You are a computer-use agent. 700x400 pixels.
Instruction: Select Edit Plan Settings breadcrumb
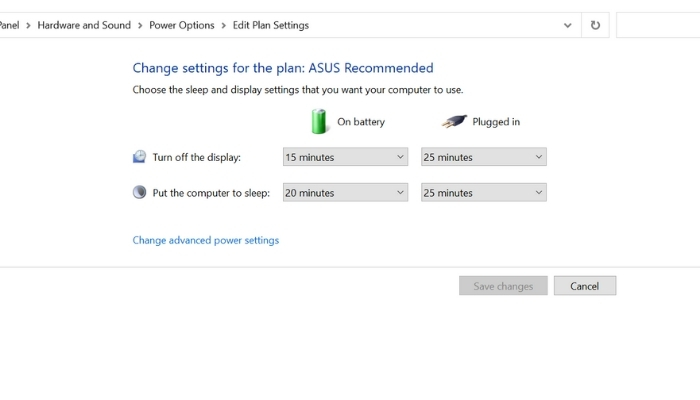[271, 25]
